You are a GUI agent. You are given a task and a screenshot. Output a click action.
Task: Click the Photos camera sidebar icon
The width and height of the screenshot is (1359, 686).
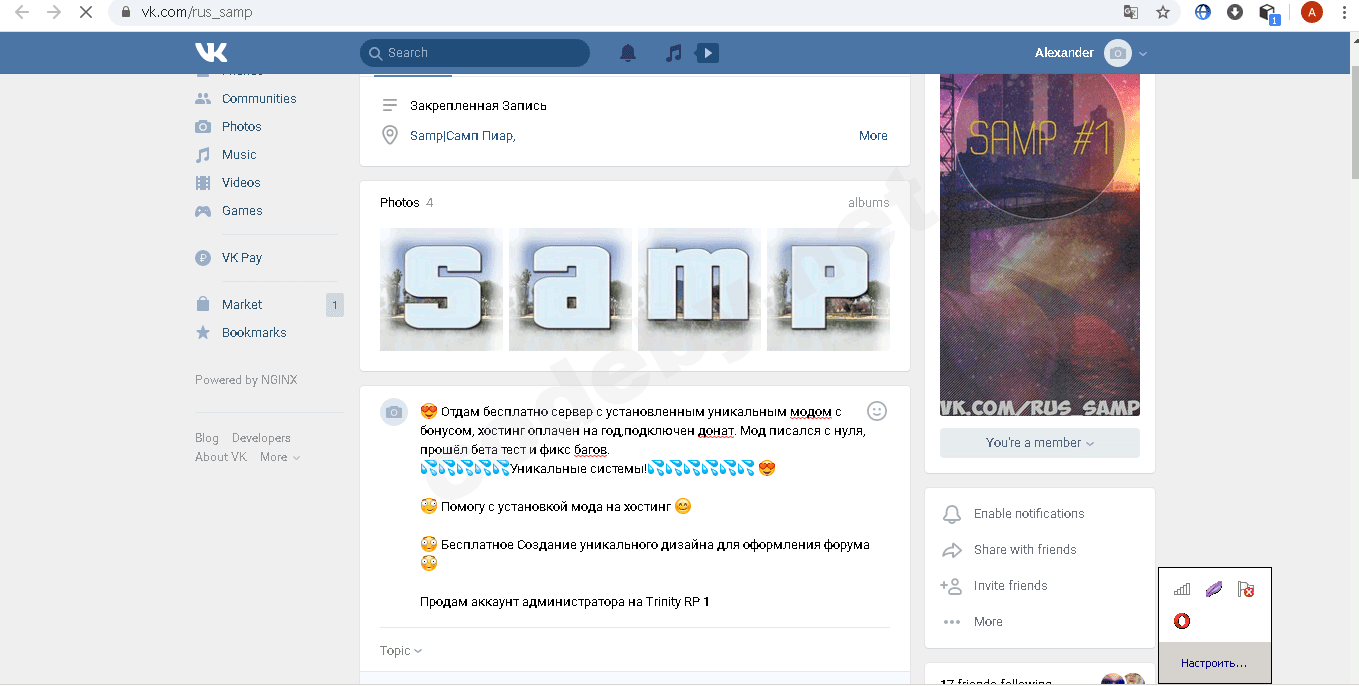203,127
